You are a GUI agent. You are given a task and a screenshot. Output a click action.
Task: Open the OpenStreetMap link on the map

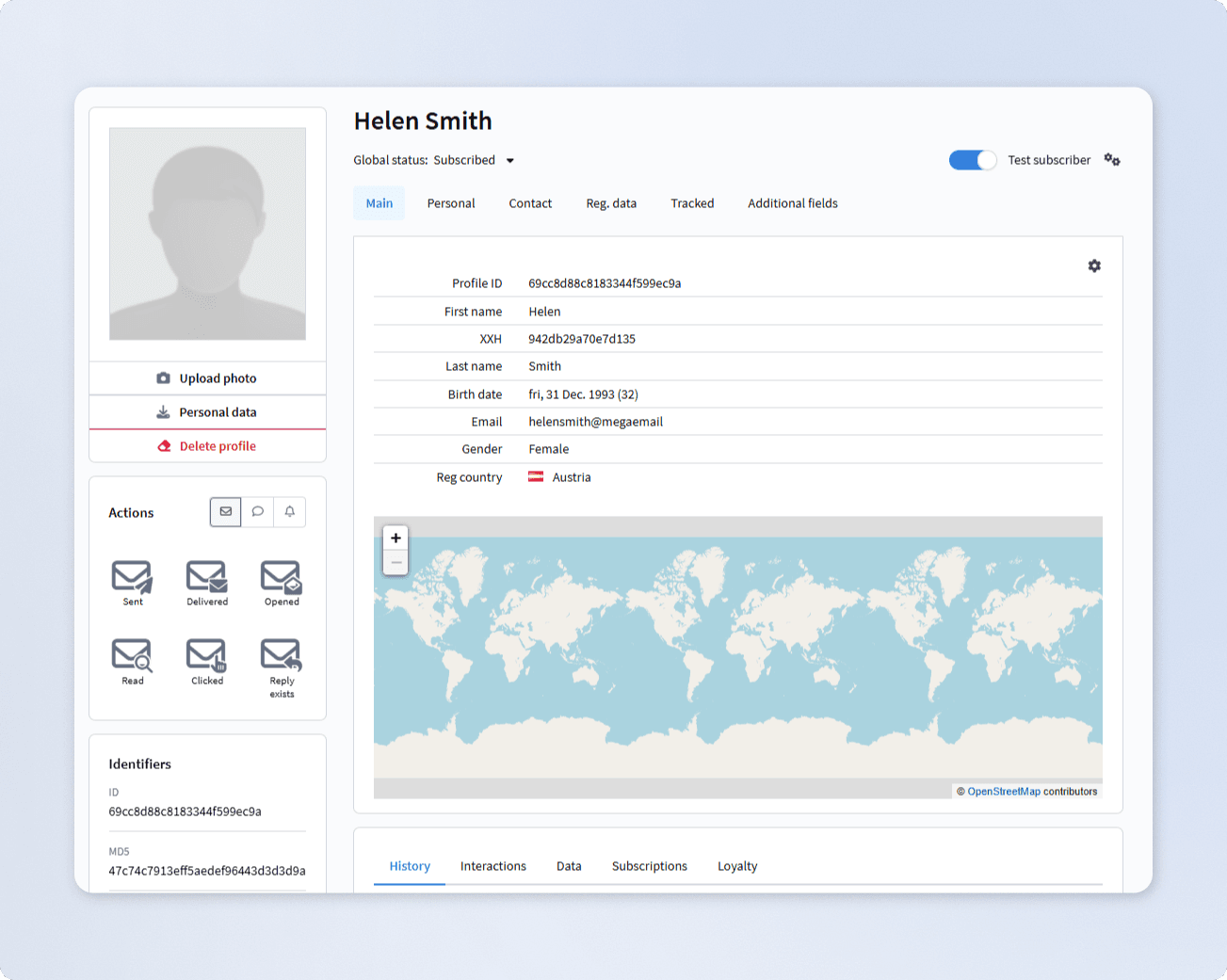[x=1004, y=792]
